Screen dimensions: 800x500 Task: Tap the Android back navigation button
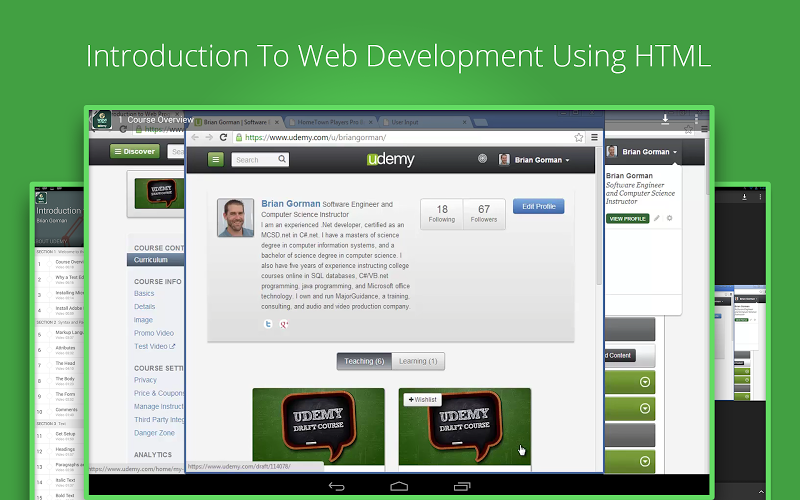337,486
